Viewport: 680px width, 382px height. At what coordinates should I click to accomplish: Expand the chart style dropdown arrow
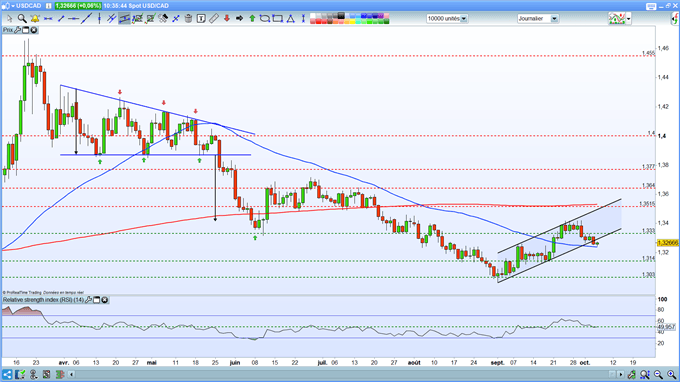point(628,19)
